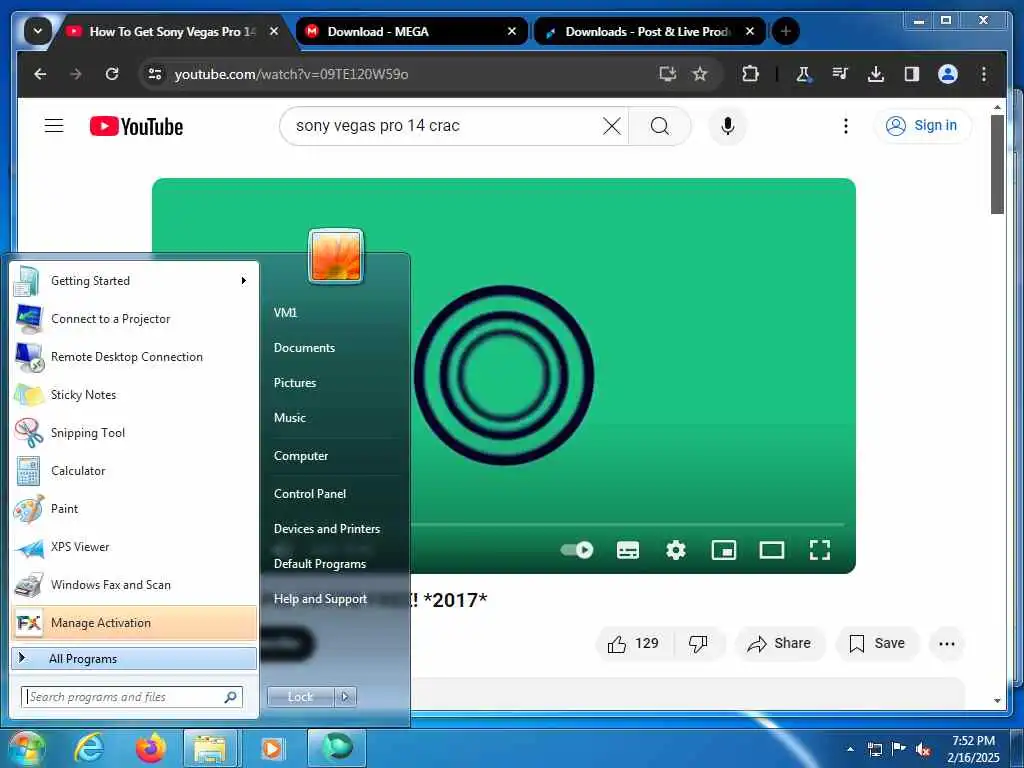Switch video to miniplayer

[x=724, y=550]
